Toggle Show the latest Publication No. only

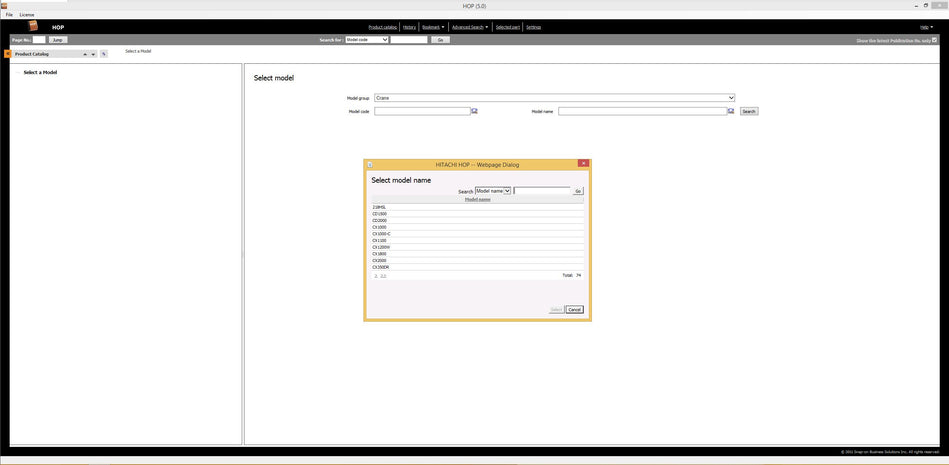pyautogui.click(x=934, y=40)
